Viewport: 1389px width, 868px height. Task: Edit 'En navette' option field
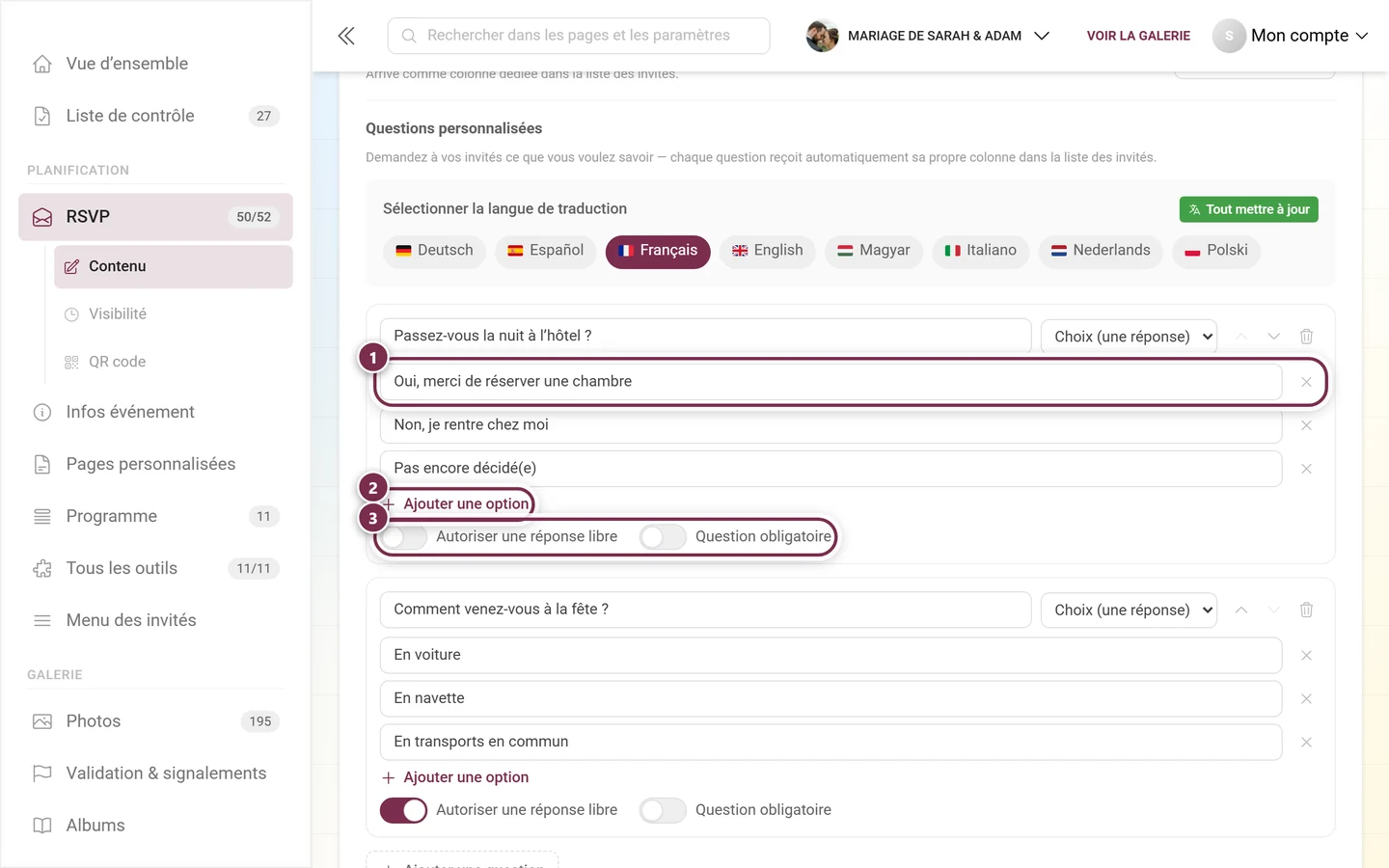[x=831, y=699]
